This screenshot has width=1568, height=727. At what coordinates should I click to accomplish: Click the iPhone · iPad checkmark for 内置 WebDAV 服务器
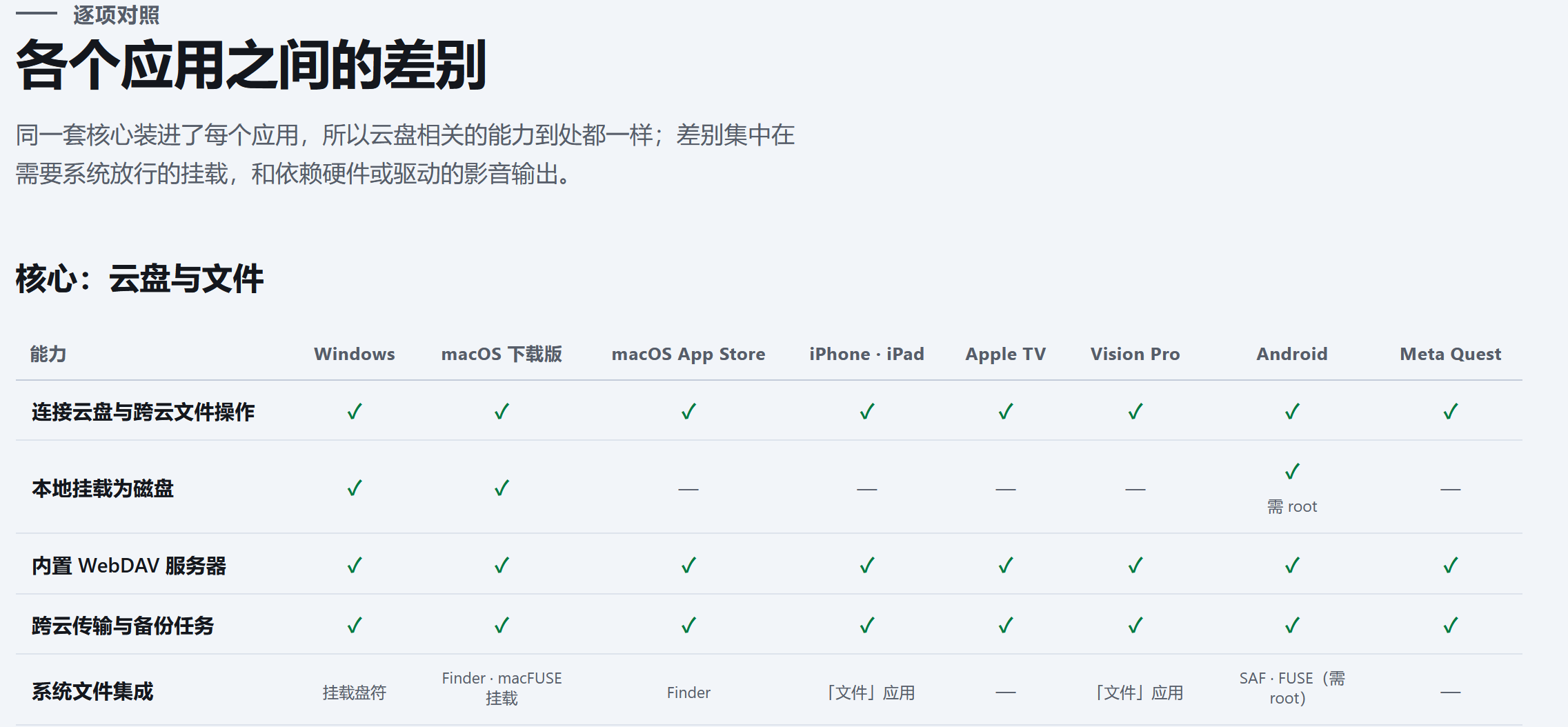tap(867, 566)
